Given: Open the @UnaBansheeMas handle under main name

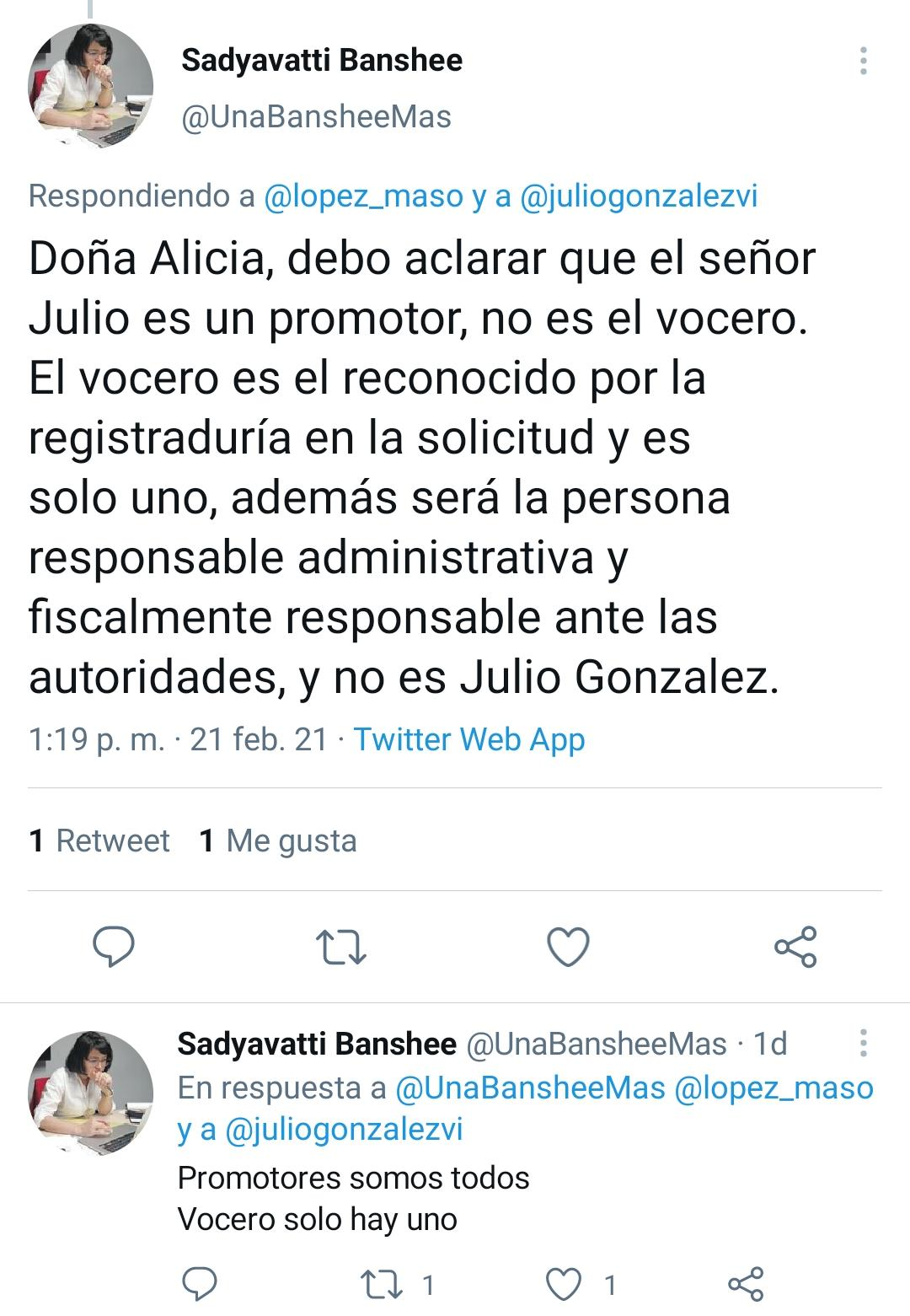Looking at the screenshot, I should 316,116.
